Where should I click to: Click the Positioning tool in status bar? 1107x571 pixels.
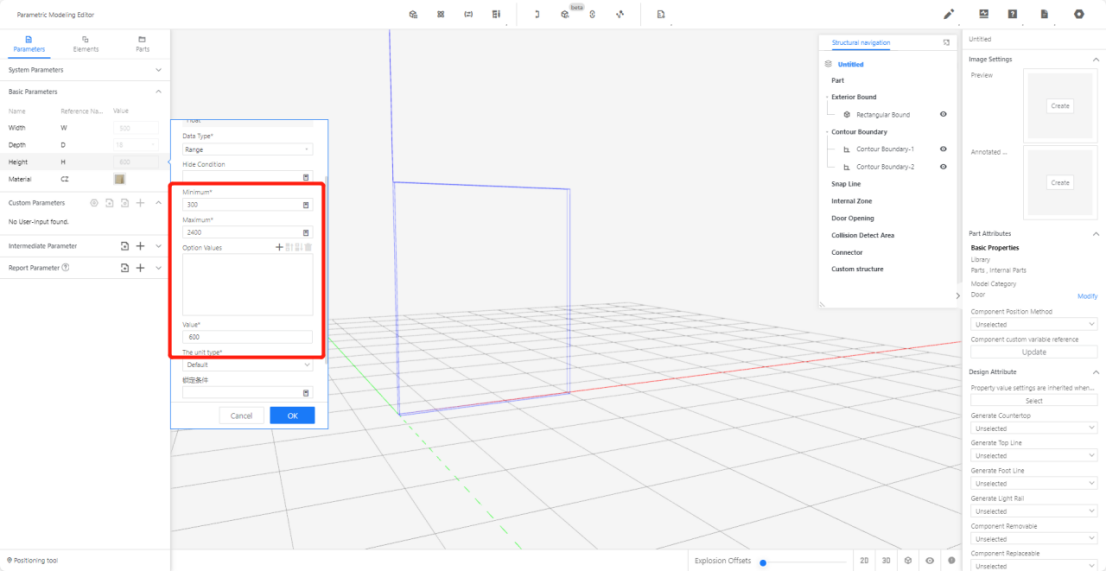(x=33, y=560)
